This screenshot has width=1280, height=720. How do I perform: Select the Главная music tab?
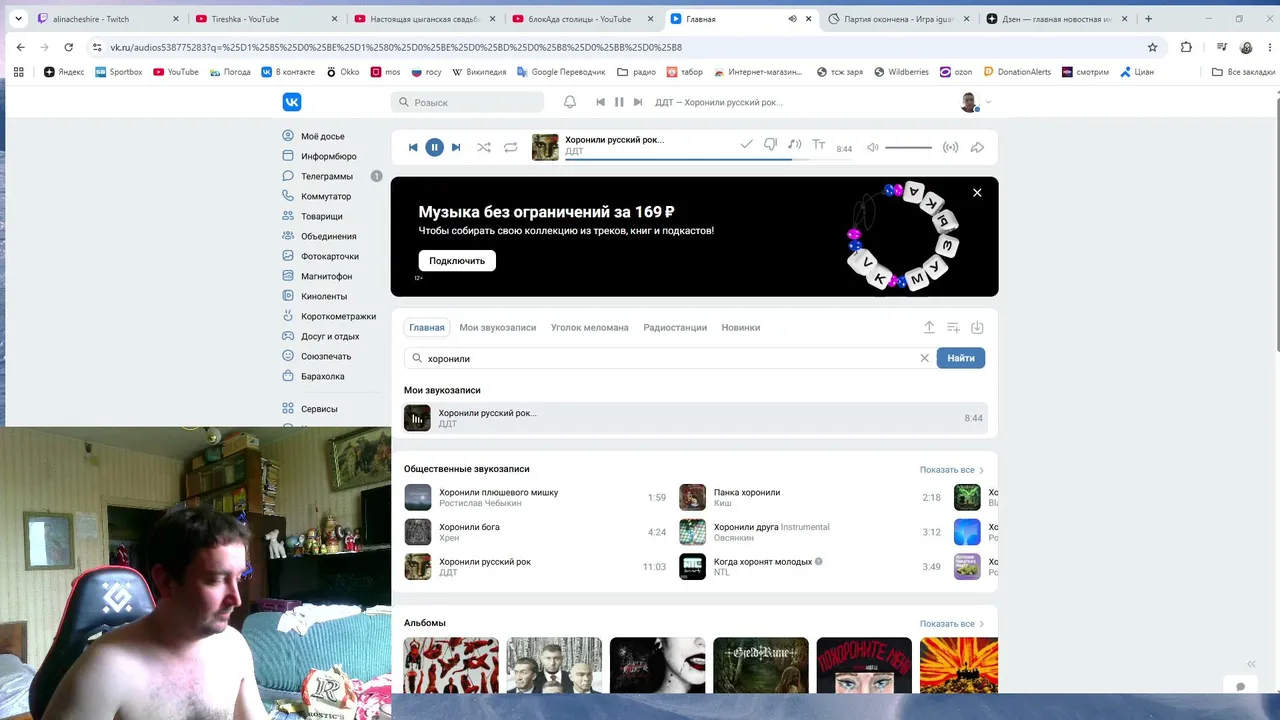click(x=427, y=327)
